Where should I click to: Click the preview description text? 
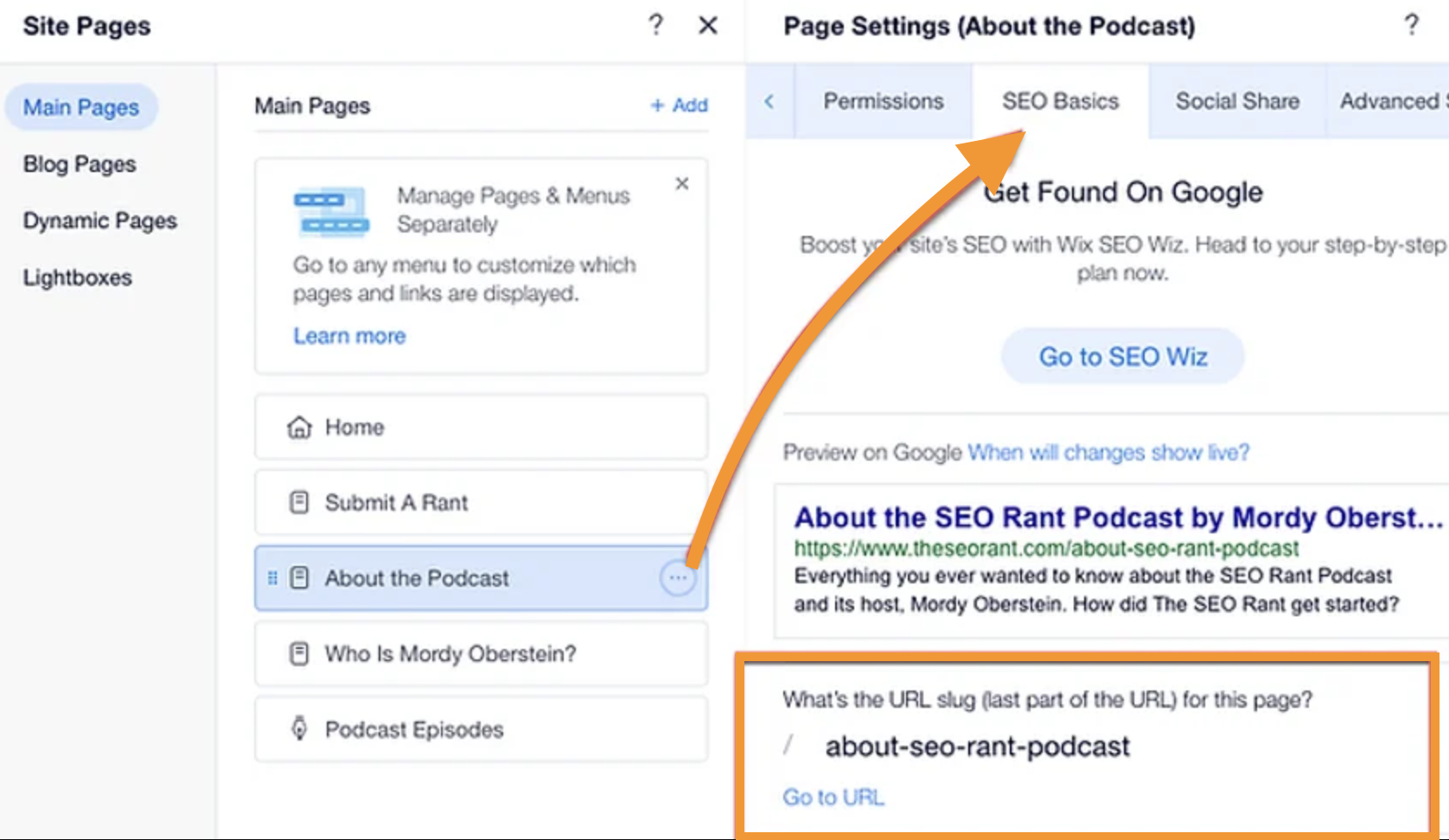(1096, 589)
